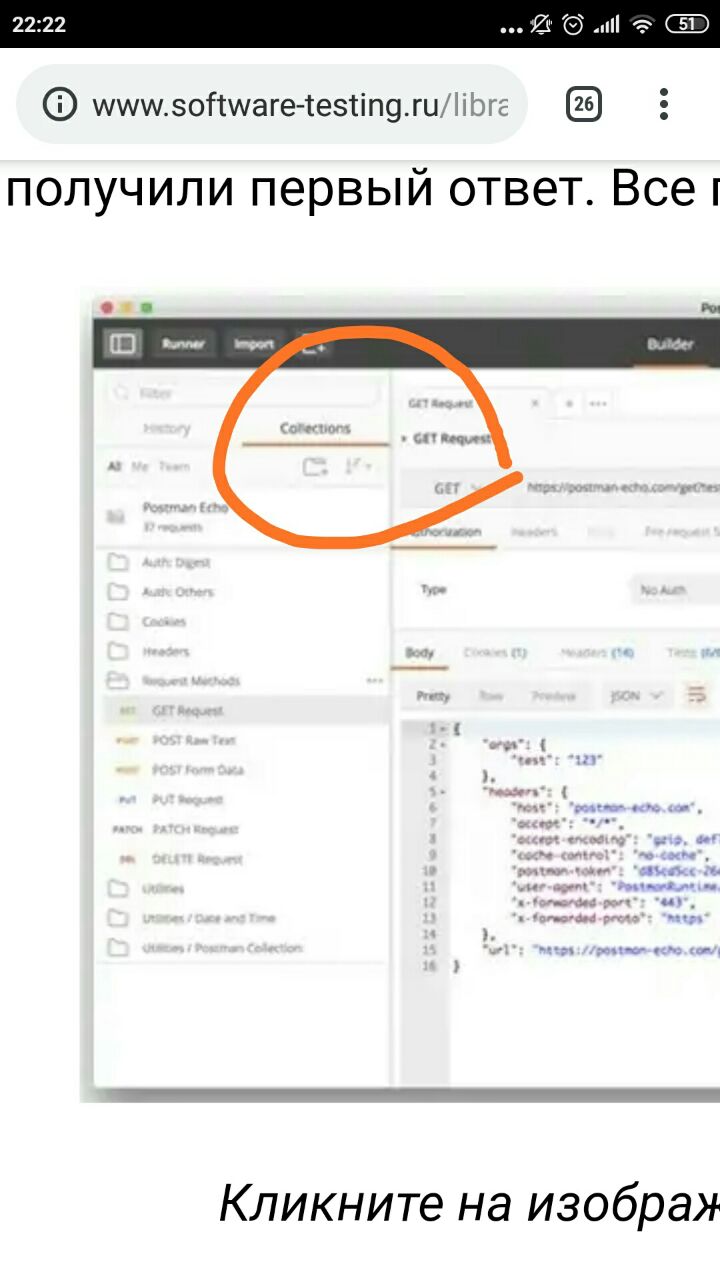Open the tab options ellipsis beside plus

pos(598,403)
